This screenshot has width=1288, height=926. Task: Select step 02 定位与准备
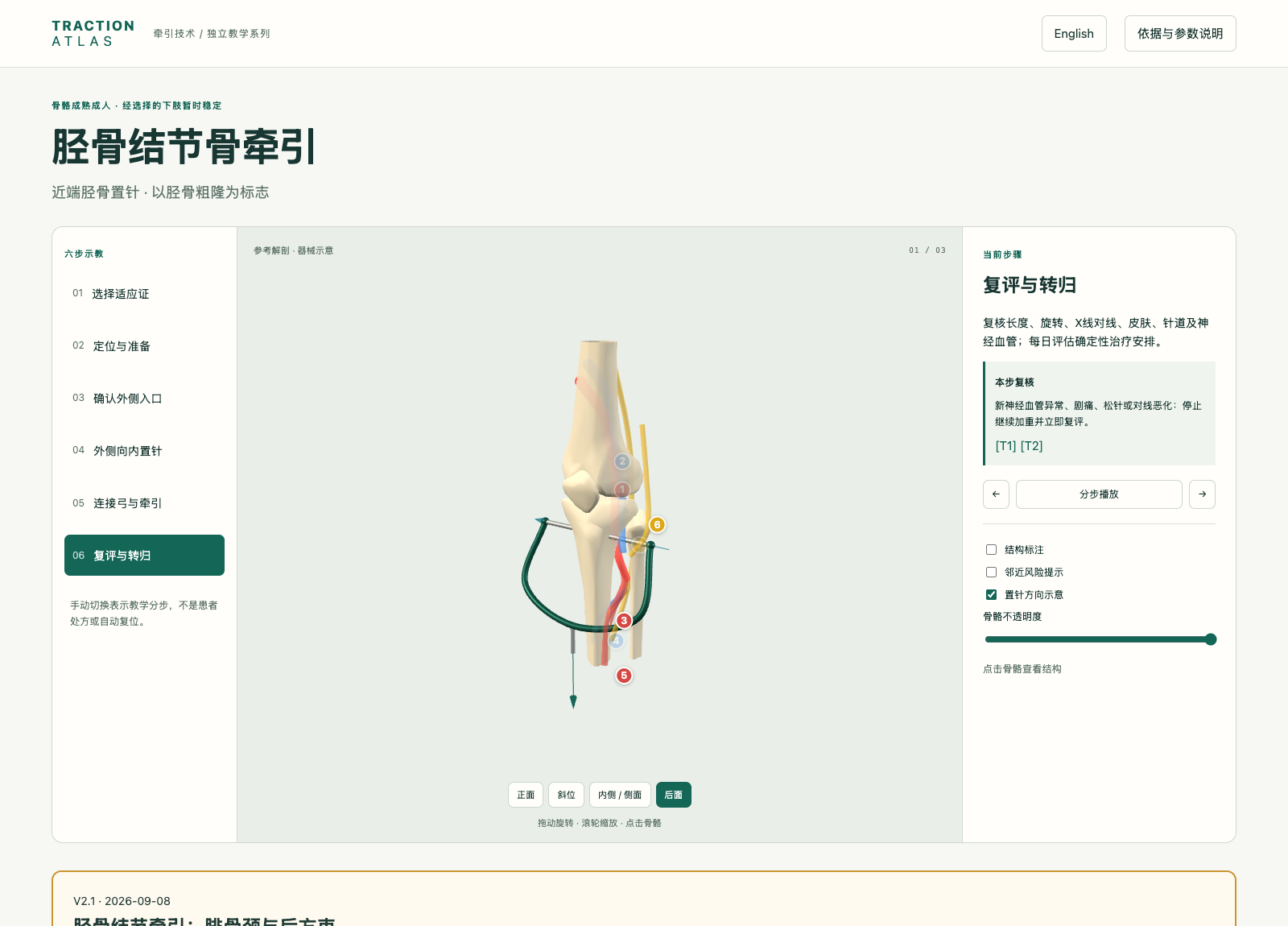point(144,346)
